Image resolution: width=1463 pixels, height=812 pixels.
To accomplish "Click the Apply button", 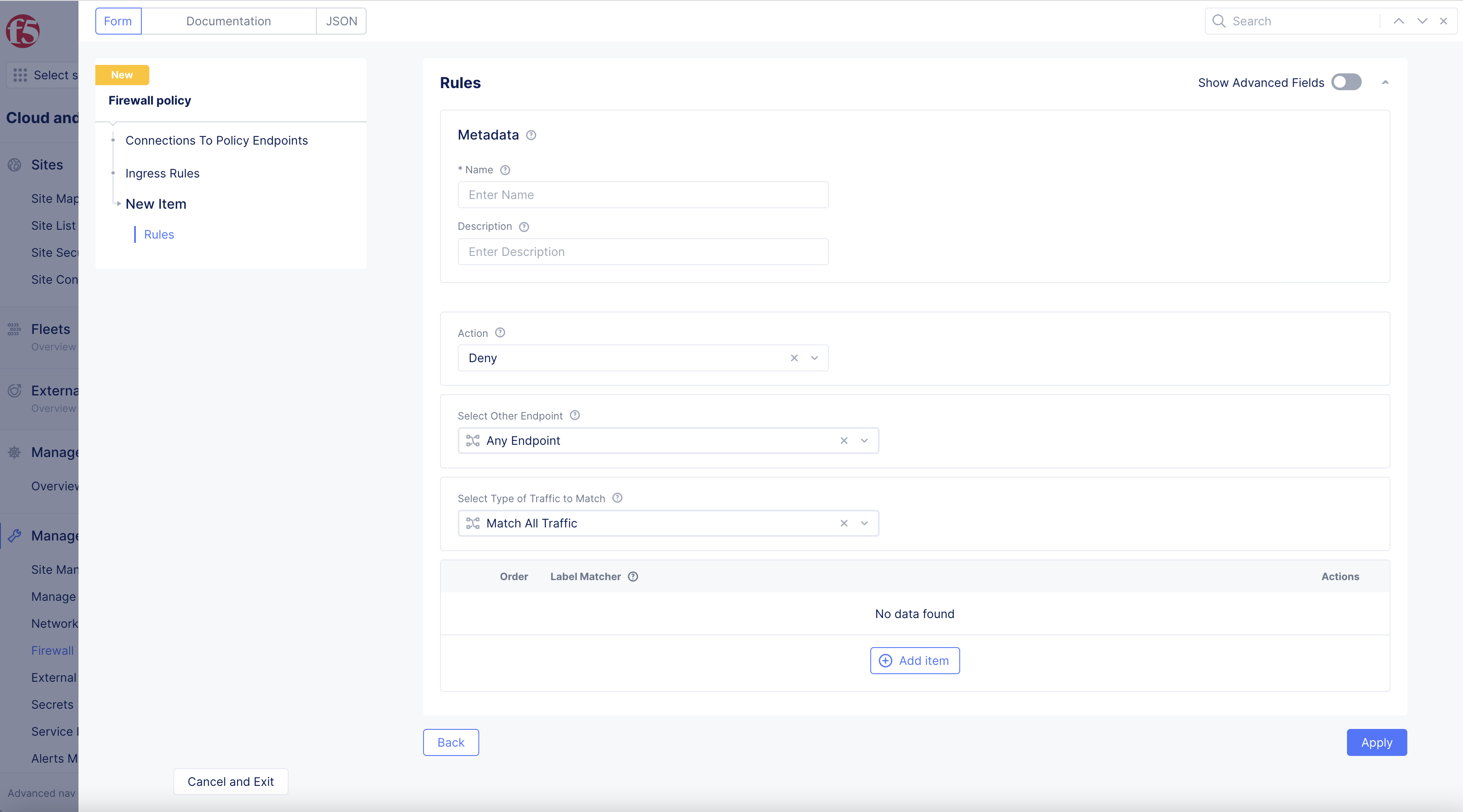I will coord(1376,742).
